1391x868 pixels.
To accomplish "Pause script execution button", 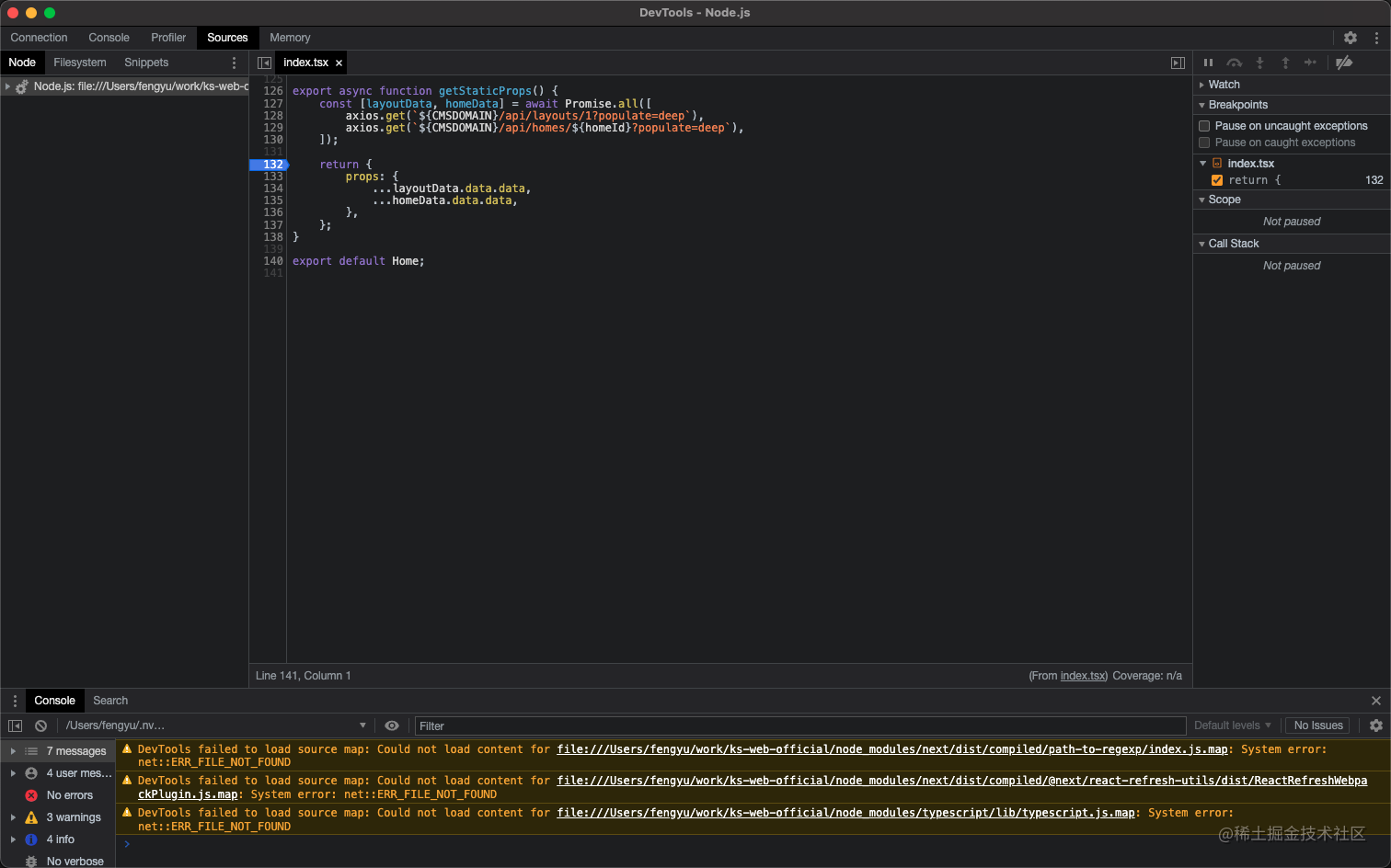I will 1208,63.
